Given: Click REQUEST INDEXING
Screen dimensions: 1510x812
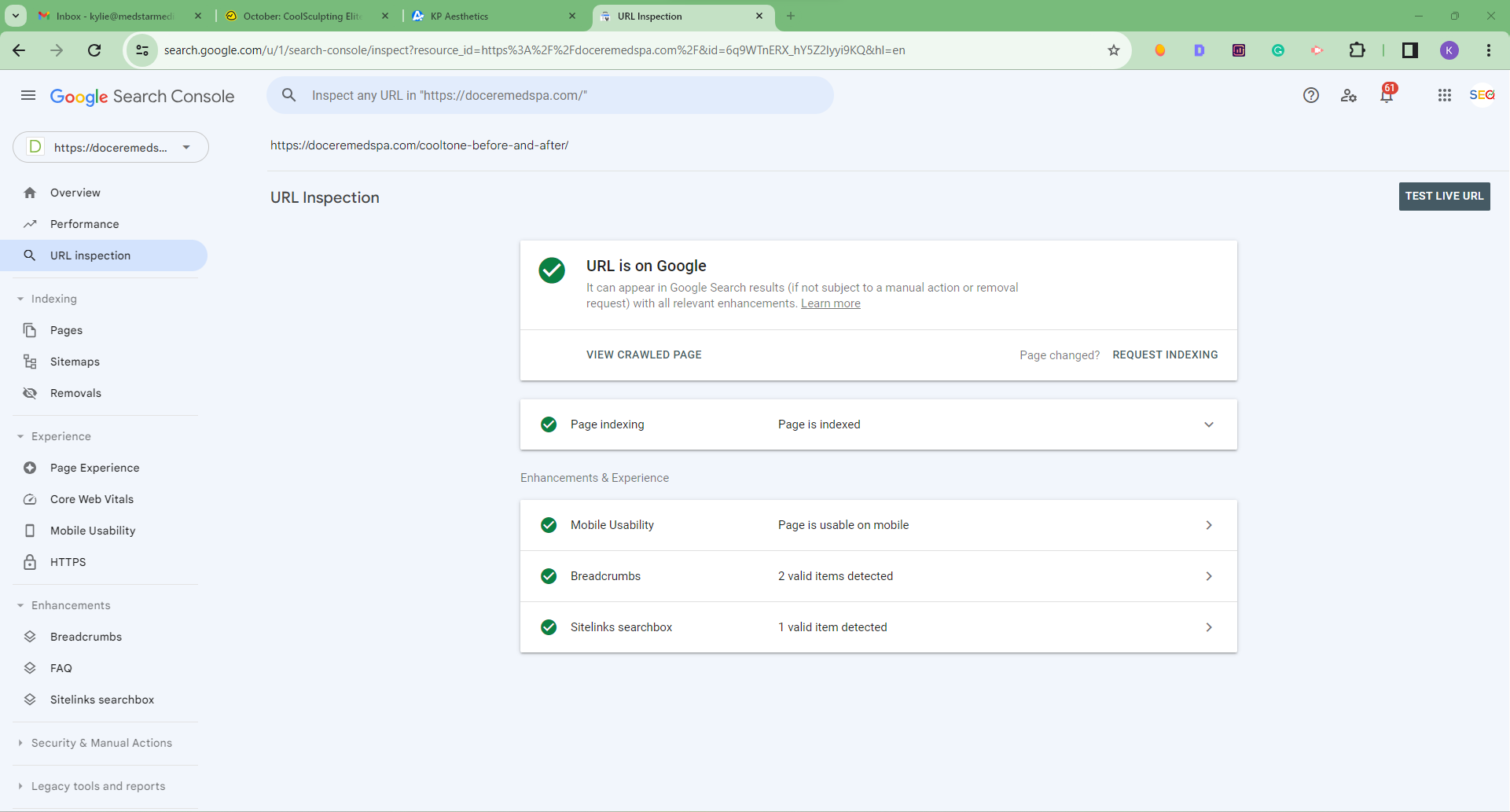Looking at the screenshot, I should (x=1165, y=355).
